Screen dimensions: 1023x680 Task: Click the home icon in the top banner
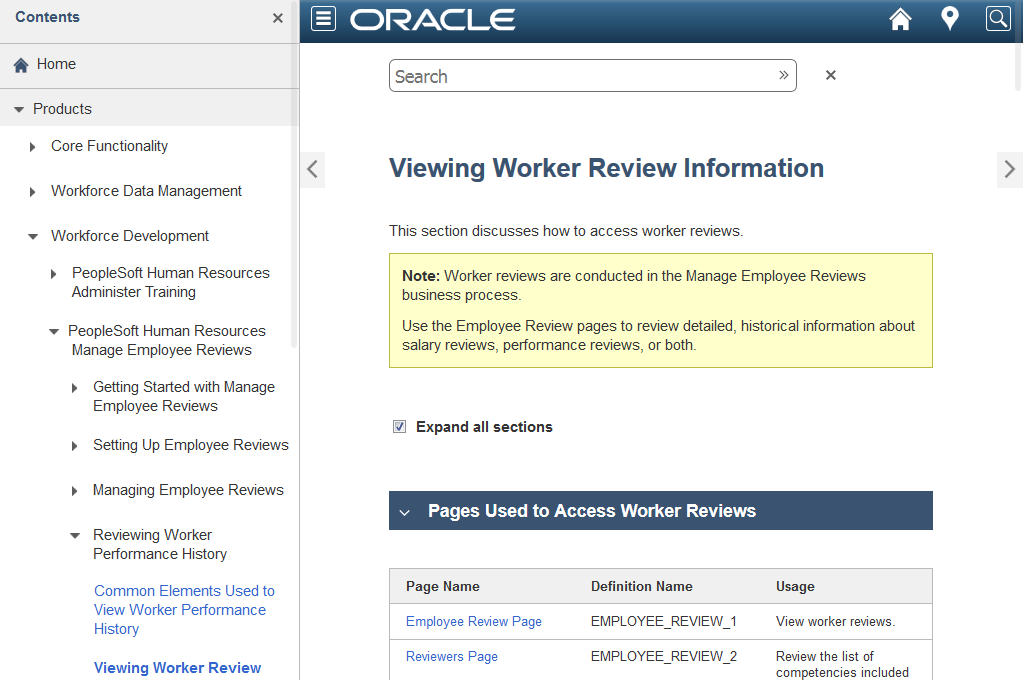pos(899,18)
